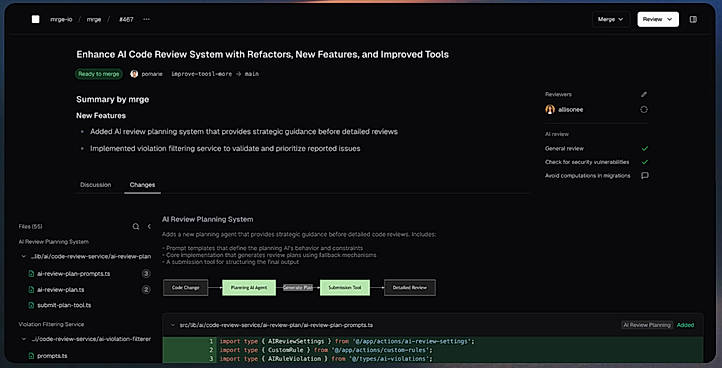Screen dimensions: 722x368
Task: Click Check for security vulnerabilities item
Action: [x=587, y=162]
